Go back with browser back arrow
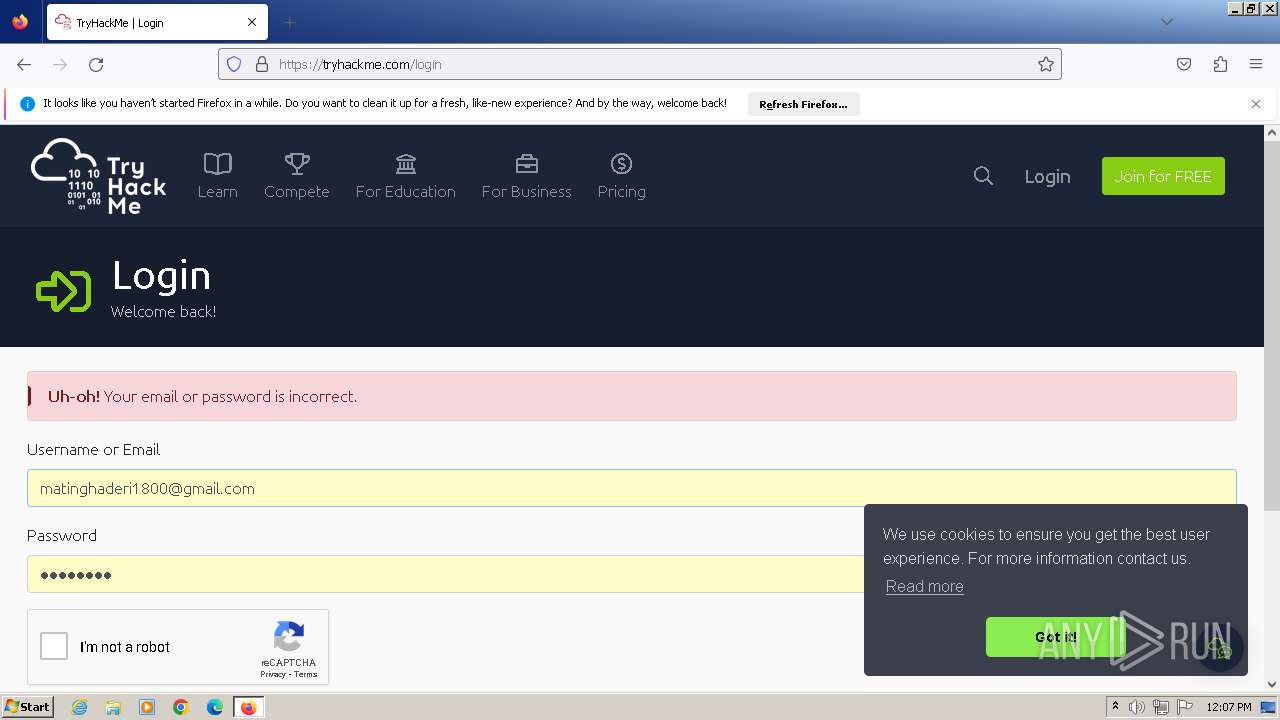 coord(24,64)
